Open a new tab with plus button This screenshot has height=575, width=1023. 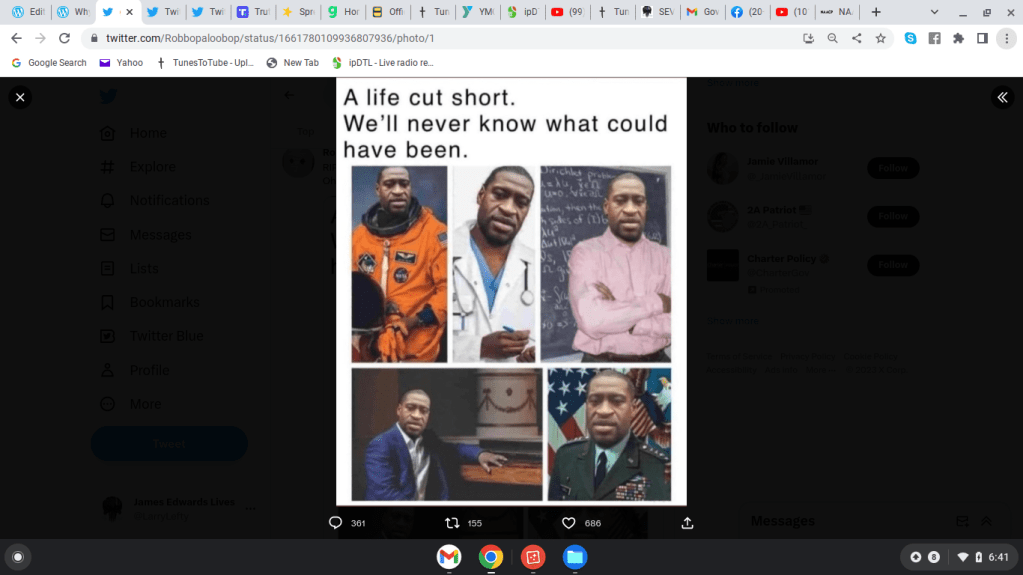(x=876, y=12)
